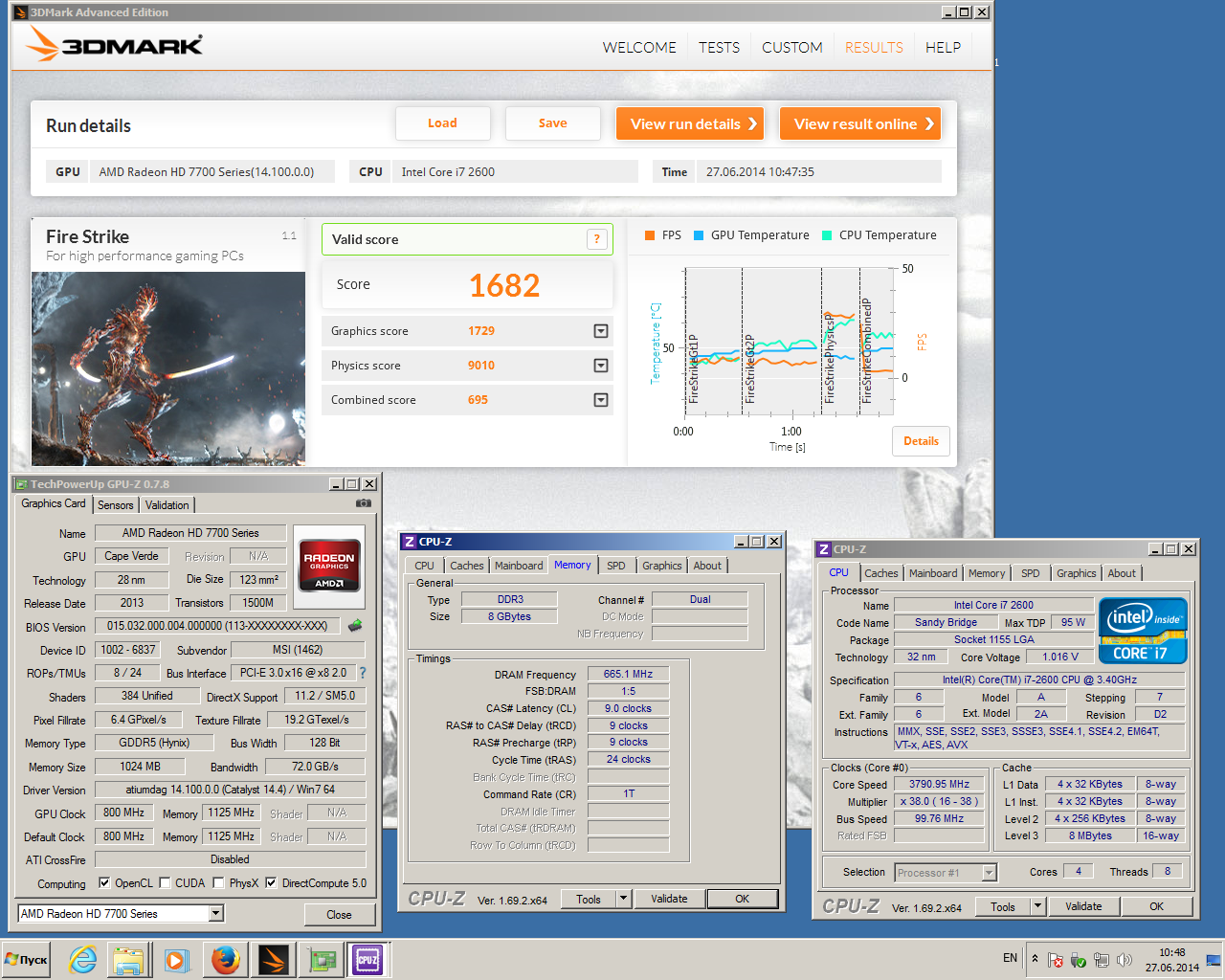The height and width of the screenshot is (980, 1225).
Task: Expand the Combined score details
Action: 601,400
